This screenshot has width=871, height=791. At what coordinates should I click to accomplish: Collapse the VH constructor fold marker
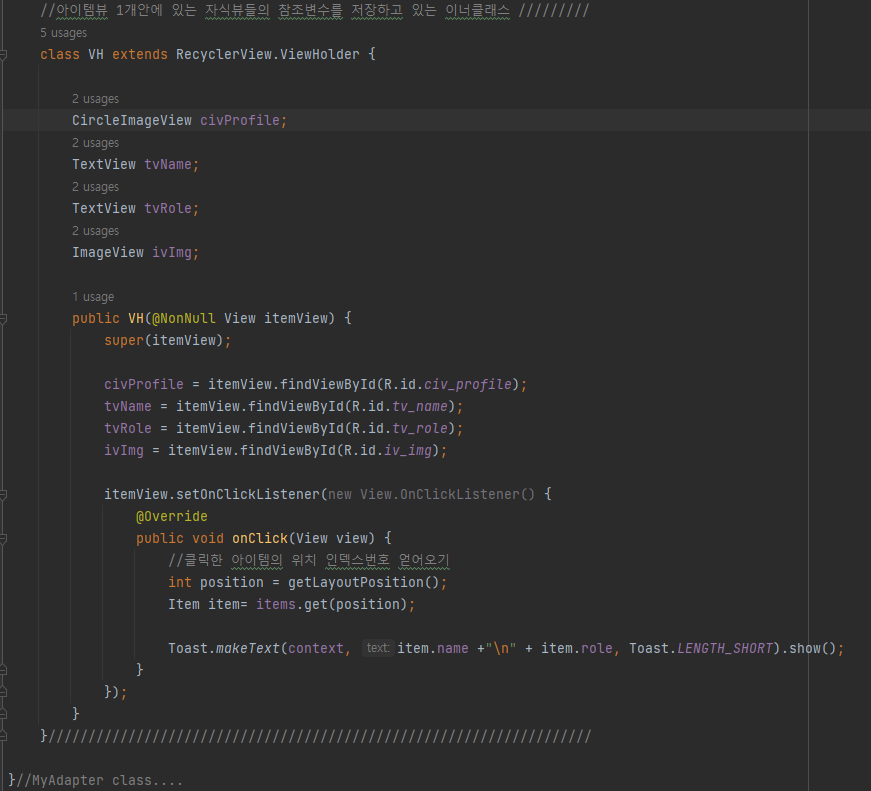[x=3, y=319]
